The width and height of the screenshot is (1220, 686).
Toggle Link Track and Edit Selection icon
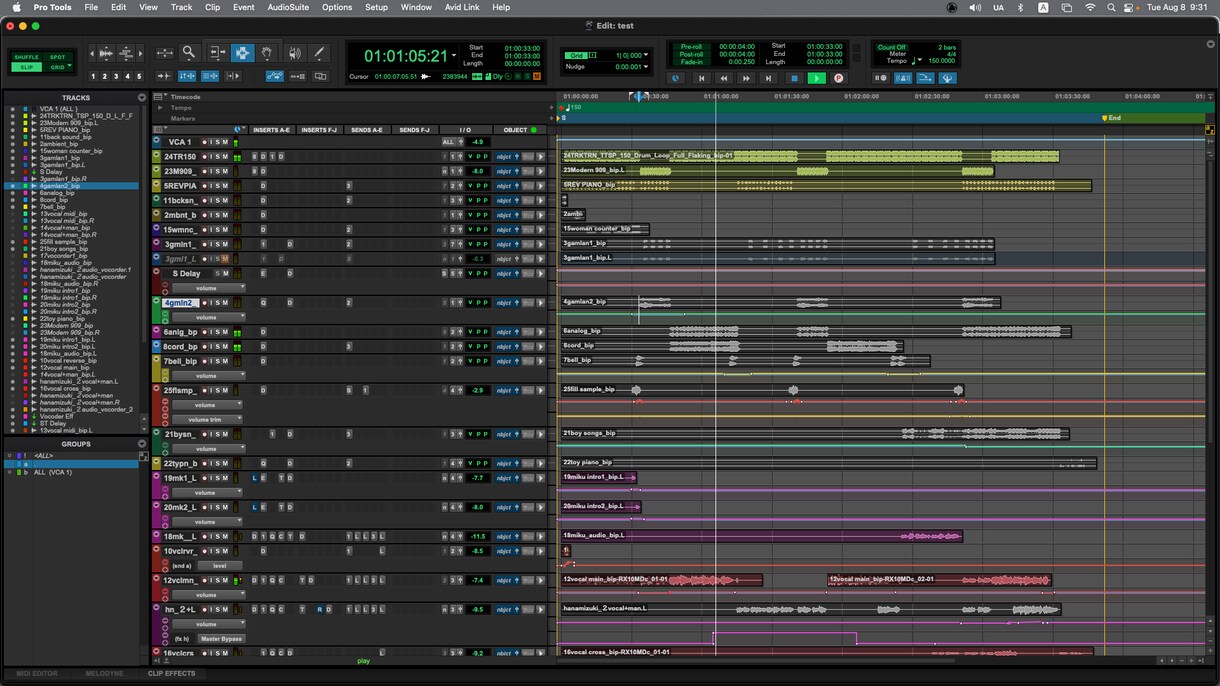click(x=210, y=76)
